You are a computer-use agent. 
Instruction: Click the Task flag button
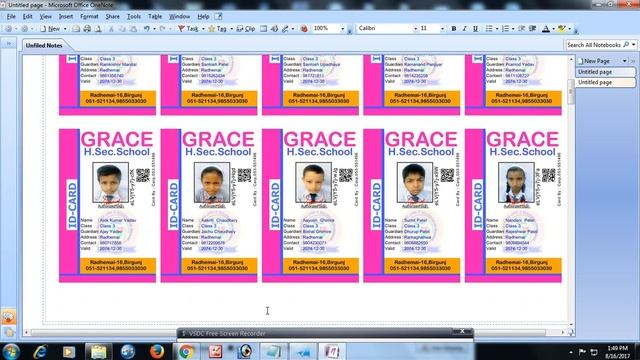(x=188, y=29)
